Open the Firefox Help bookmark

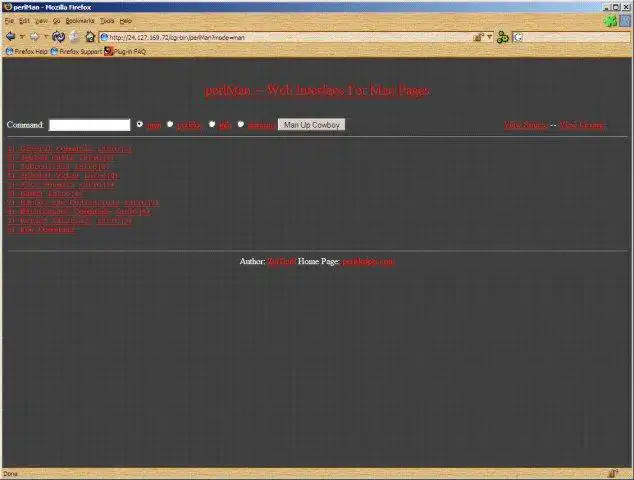(26, 51)
